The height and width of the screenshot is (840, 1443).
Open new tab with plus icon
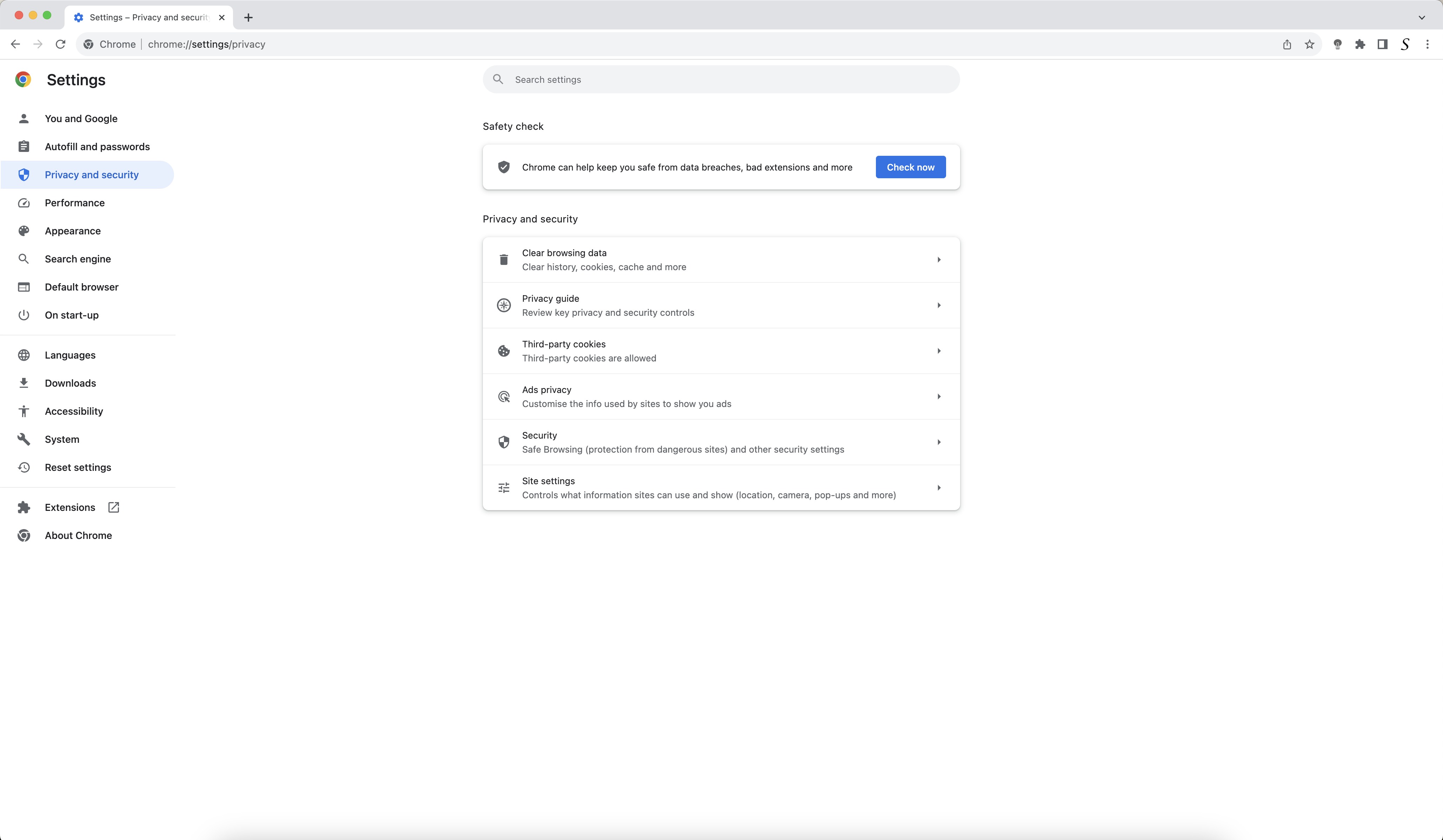click(x=248, y=17)
